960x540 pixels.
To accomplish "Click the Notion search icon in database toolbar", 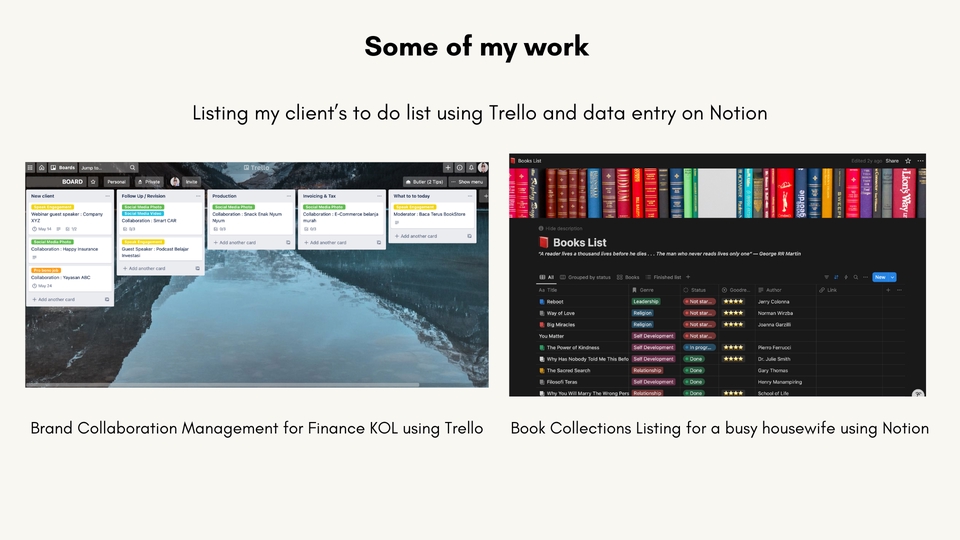I will point(856,277).
